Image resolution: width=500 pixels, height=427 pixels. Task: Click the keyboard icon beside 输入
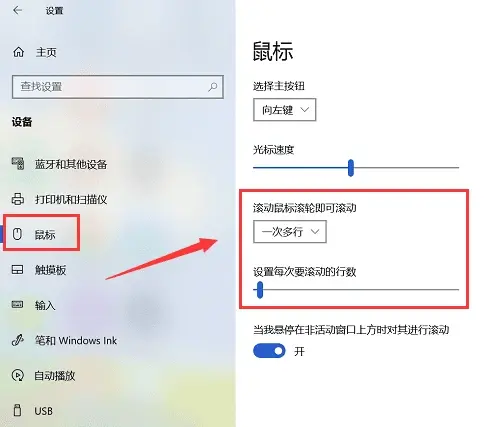[17, 304]
